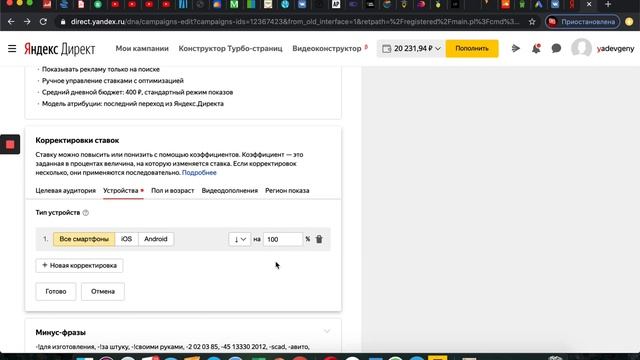The height and width of the screenshot is (360, 640).
Task: Open Конструктор Турбо-страниц
Action: [x=230, y=49]
